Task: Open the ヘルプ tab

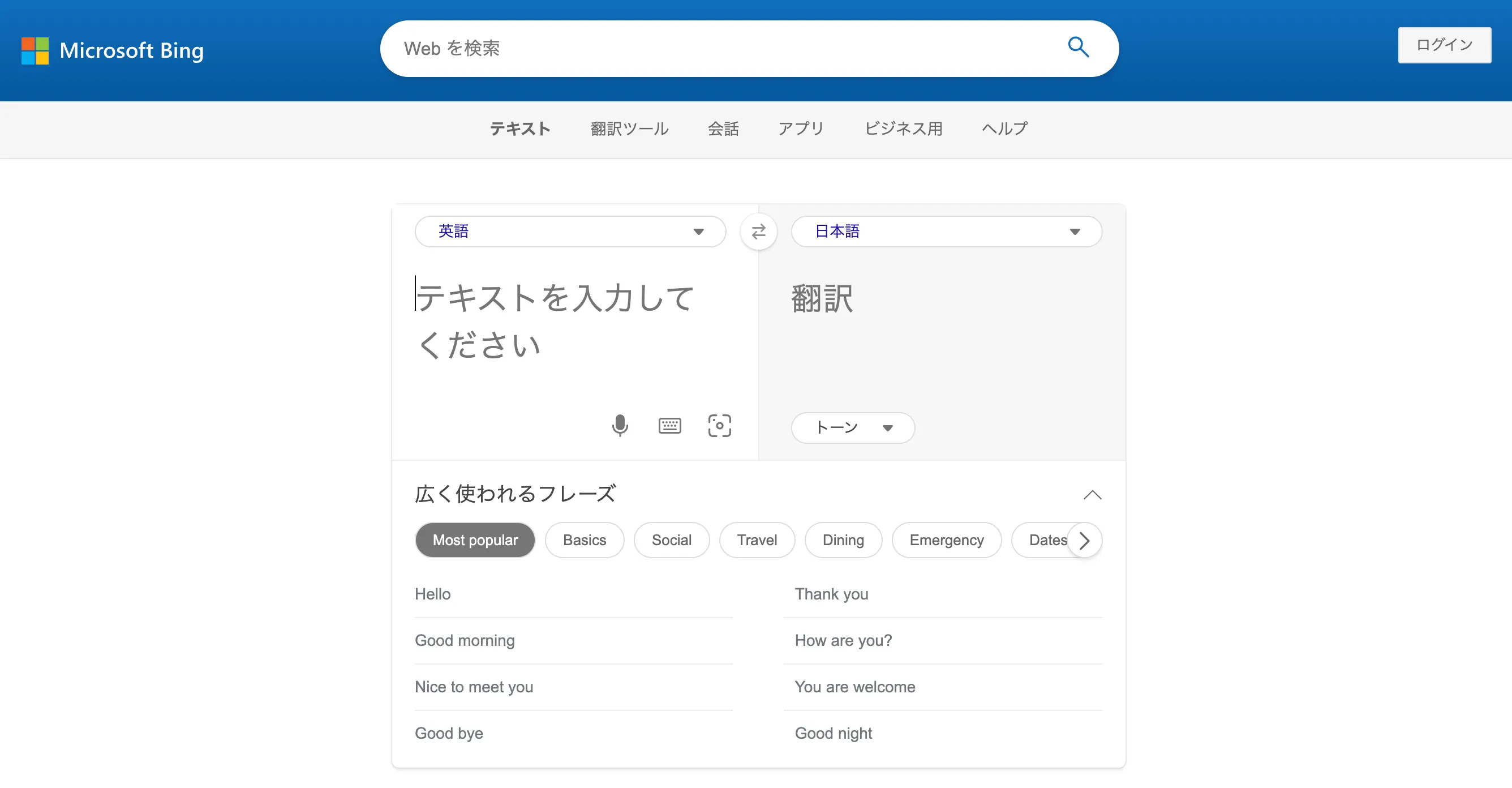Action: pos(1005,129)
